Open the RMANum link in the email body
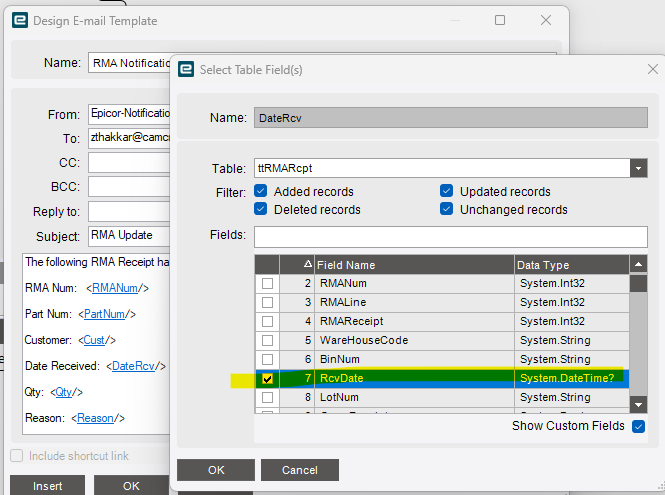Image resolution: width=665 pixels, height=495 pixels. tap(115, 288)
